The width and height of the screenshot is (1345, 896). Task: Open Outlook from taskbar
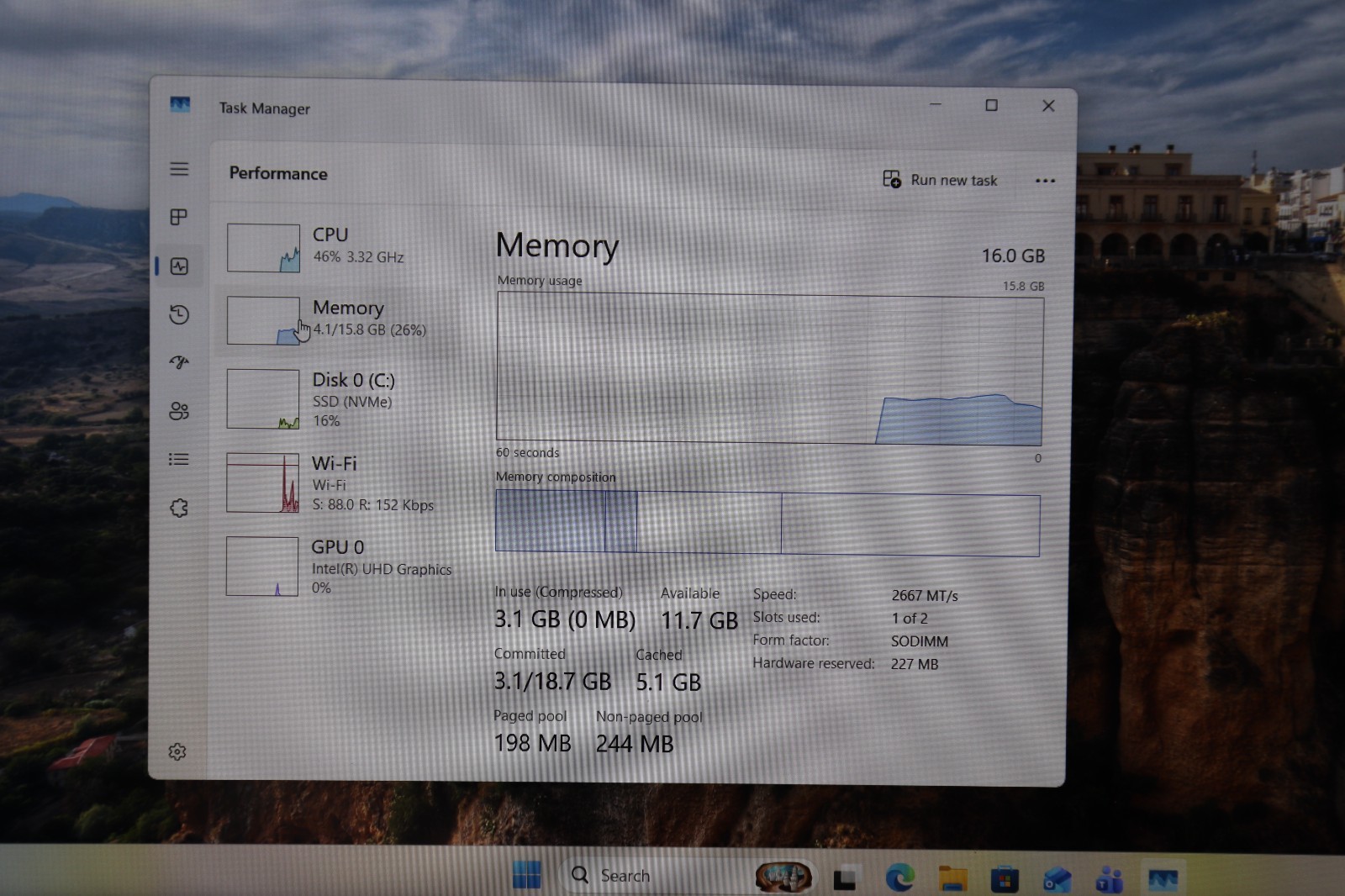[1057, 879]
